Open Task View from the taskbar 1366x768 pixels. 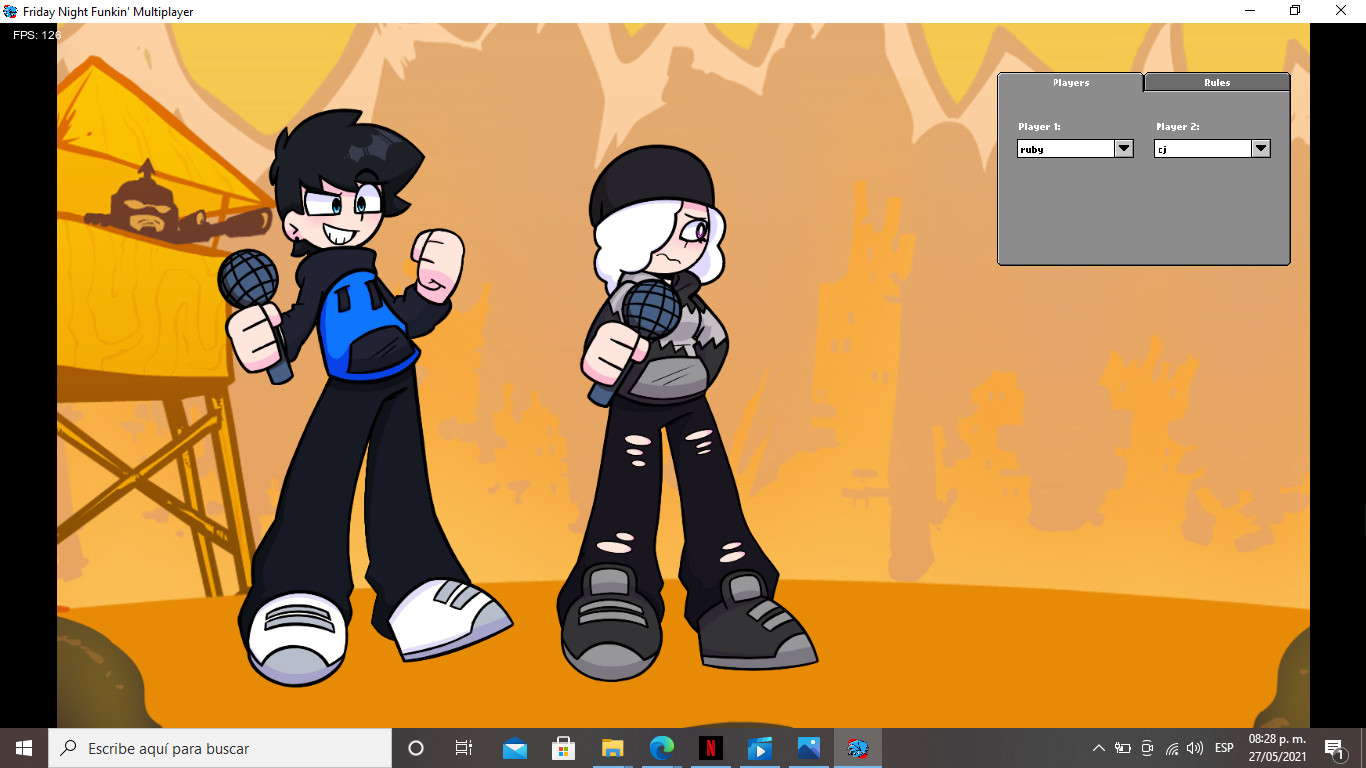point(464,748)
